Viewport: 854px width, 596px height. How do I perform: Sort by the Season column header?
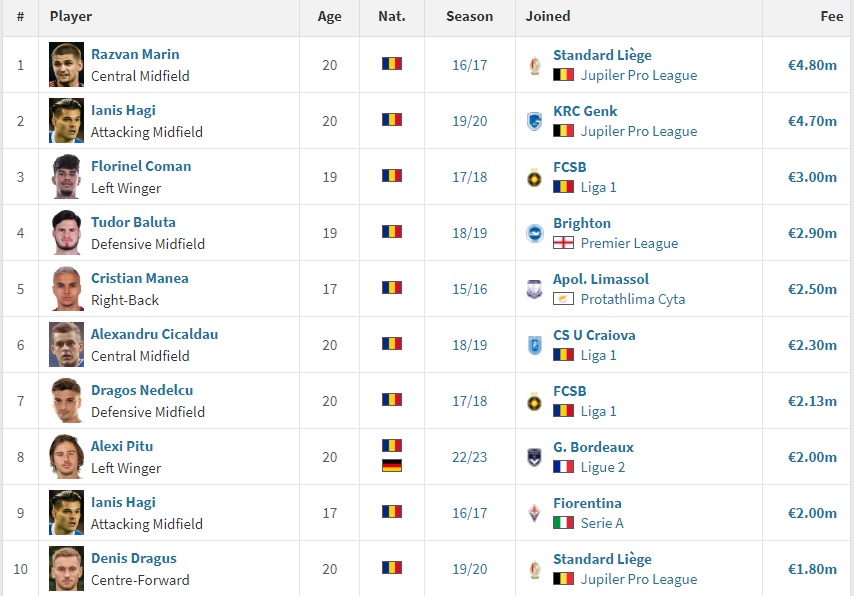pos(469,16)
